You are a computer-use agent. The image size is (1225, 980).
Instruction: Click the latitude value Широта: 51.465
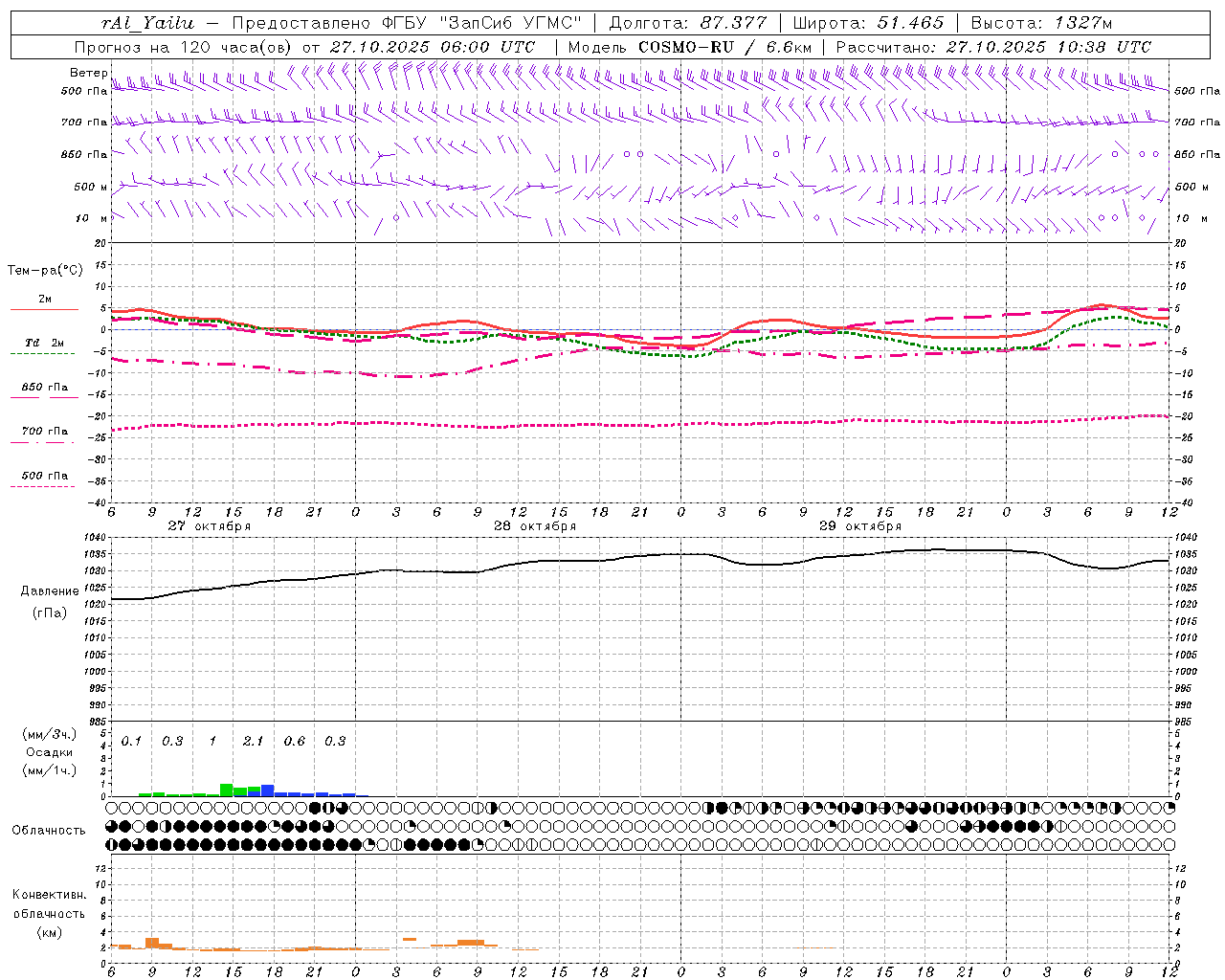pos(868,23)
